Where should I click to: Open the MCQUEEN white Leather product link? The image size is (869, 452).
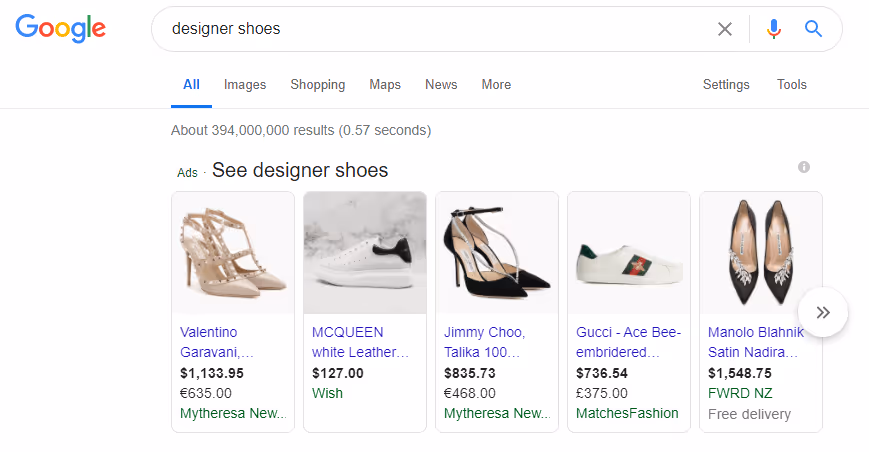click(x=360, y=342)
